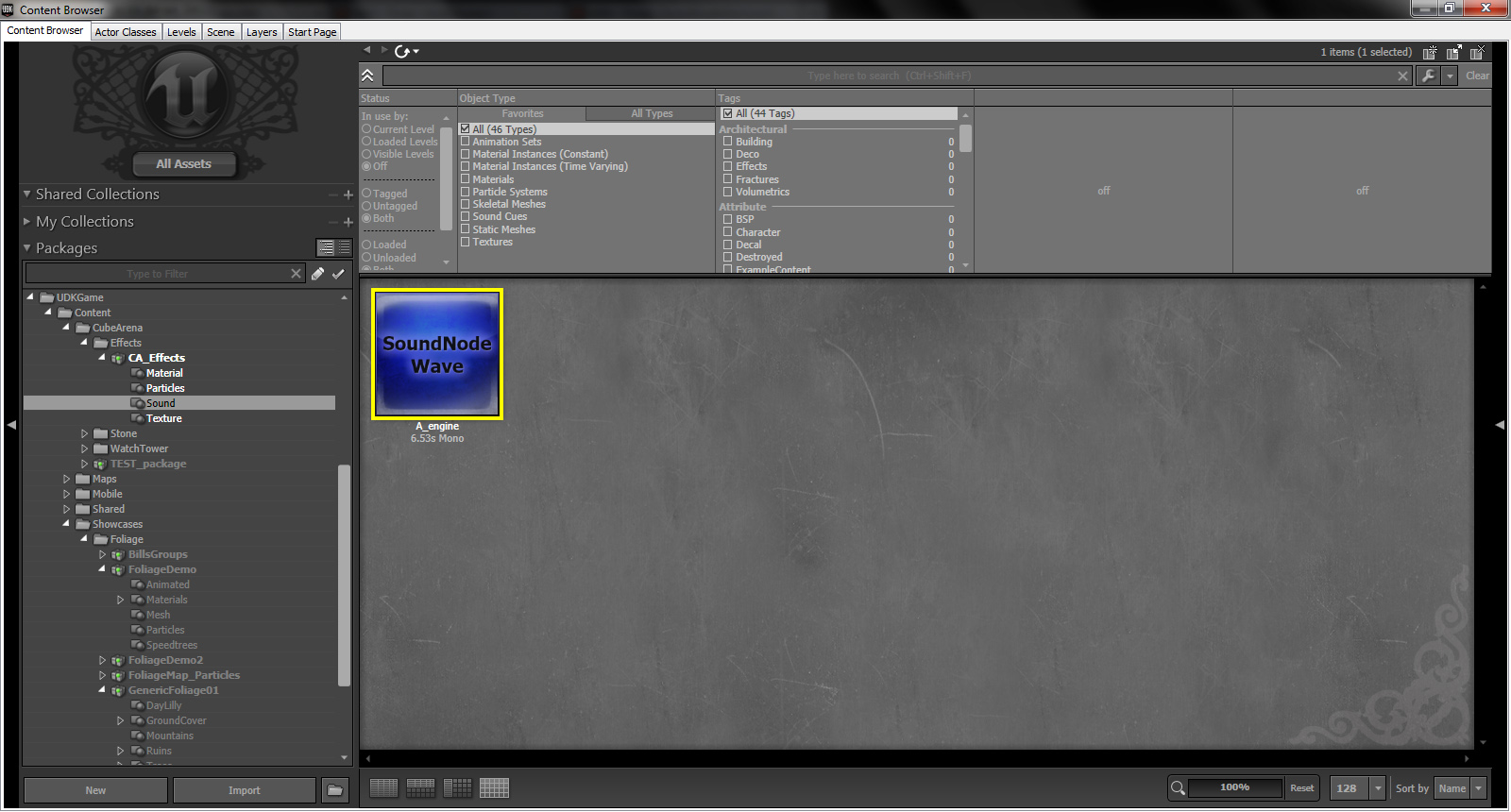Click the Import button
Image resolution: width=1511 pixels, height=812 pixels.
pyautogui.click(x=244, y=790)
